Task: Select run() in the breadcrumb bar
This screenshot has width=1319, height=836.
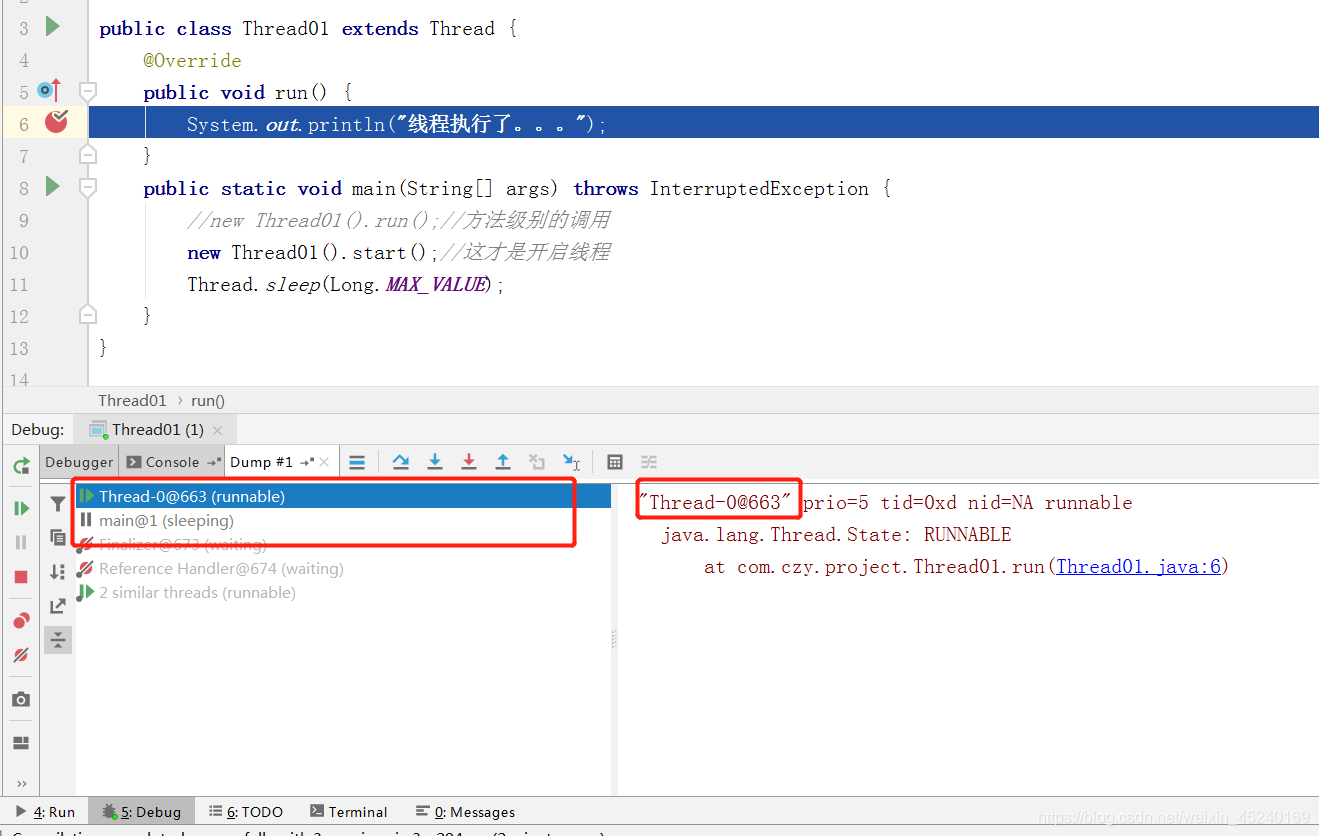Action: (208, 400)
